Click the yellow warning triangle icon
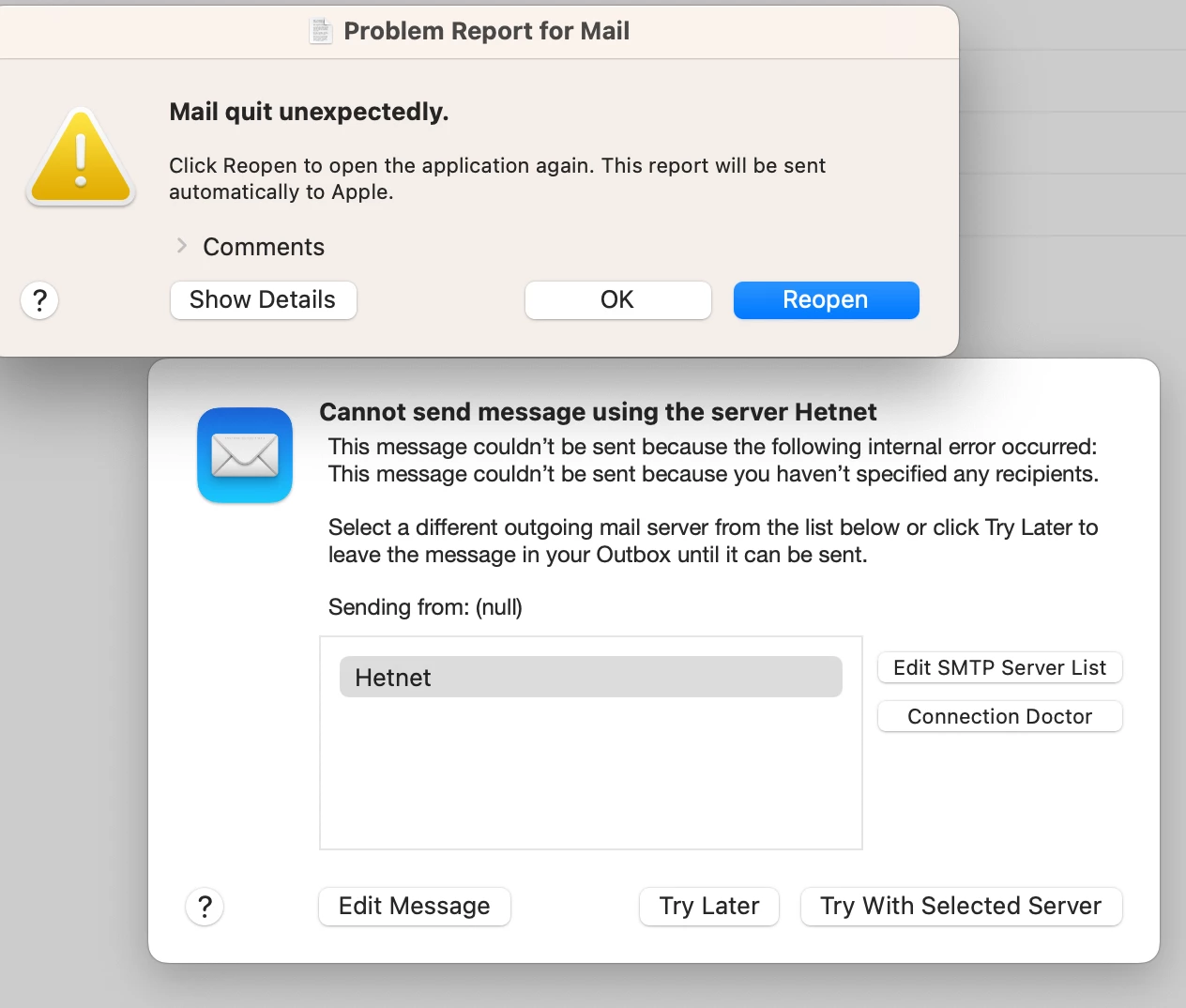1186x1008 pixels. pos(81,158)
